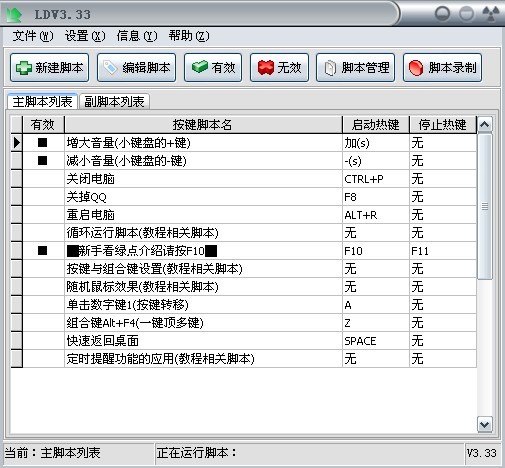The height and width of the screenshot is (468, 505).
Task: Open the 文件(W) menu
Action: 33,36
